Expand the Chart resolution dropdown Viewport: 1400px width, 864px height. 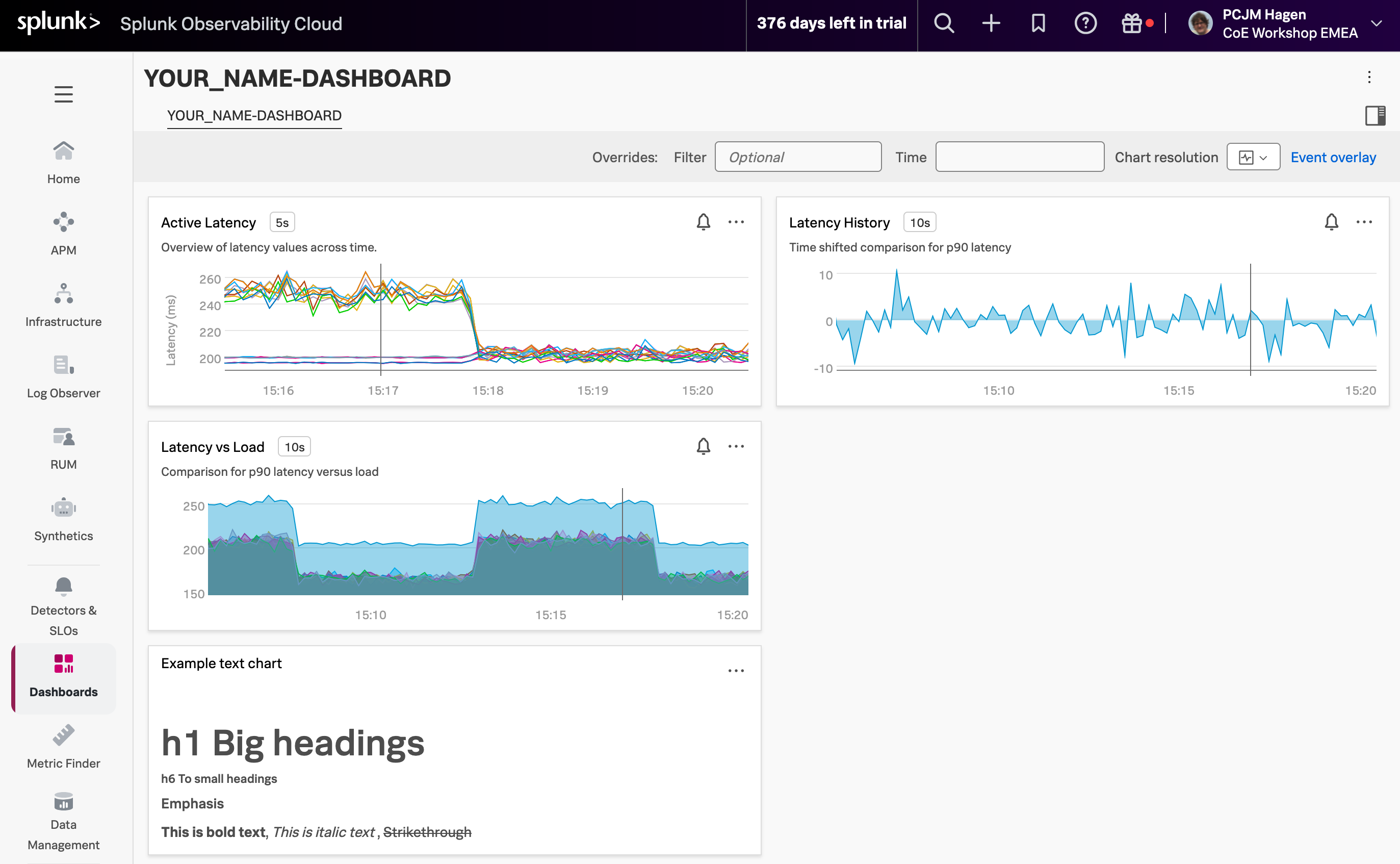point(1253,157)
